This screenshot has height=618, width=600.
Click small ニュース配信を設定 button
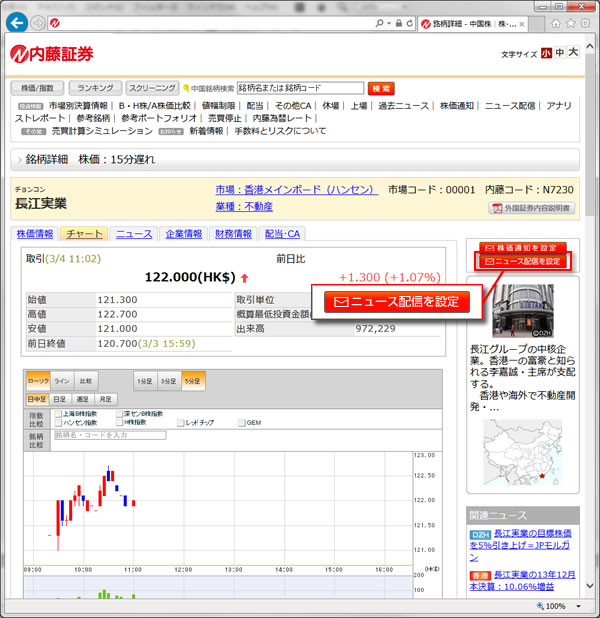(523, 261)
